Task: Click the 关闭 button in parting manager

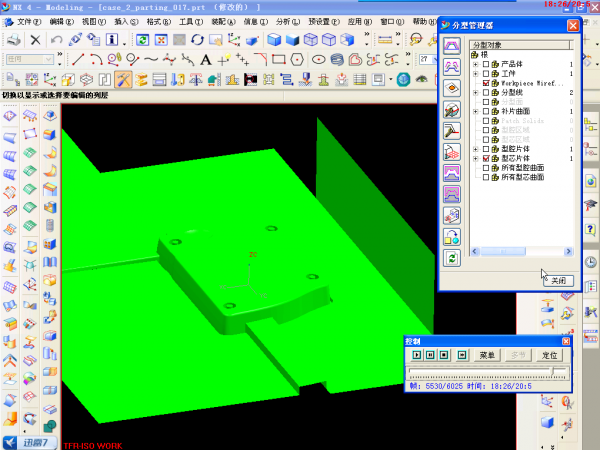Action: 558,281
